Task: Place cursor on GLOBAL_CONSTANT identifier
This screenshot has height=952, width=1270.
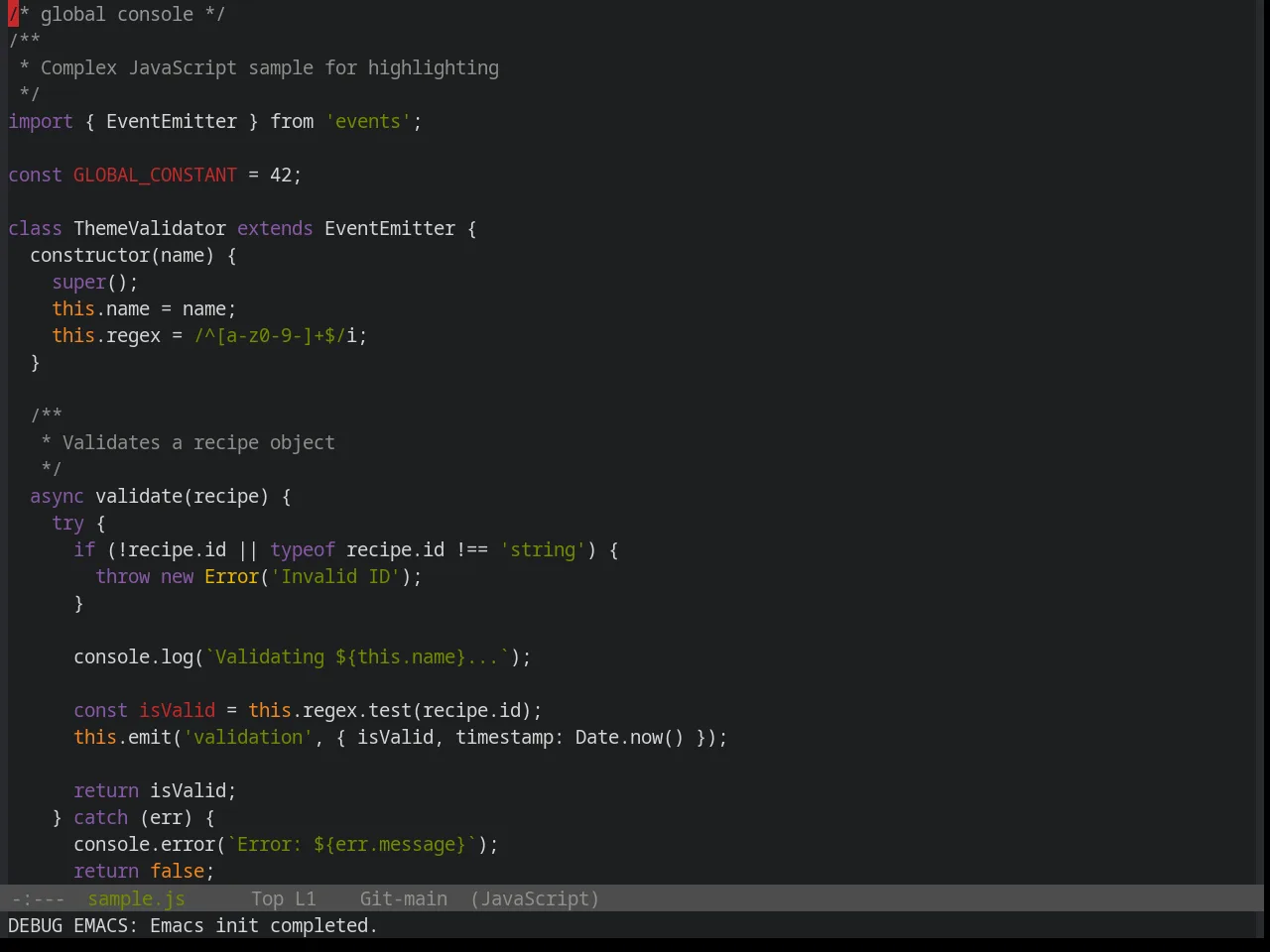Action: [x=155, y=175]
